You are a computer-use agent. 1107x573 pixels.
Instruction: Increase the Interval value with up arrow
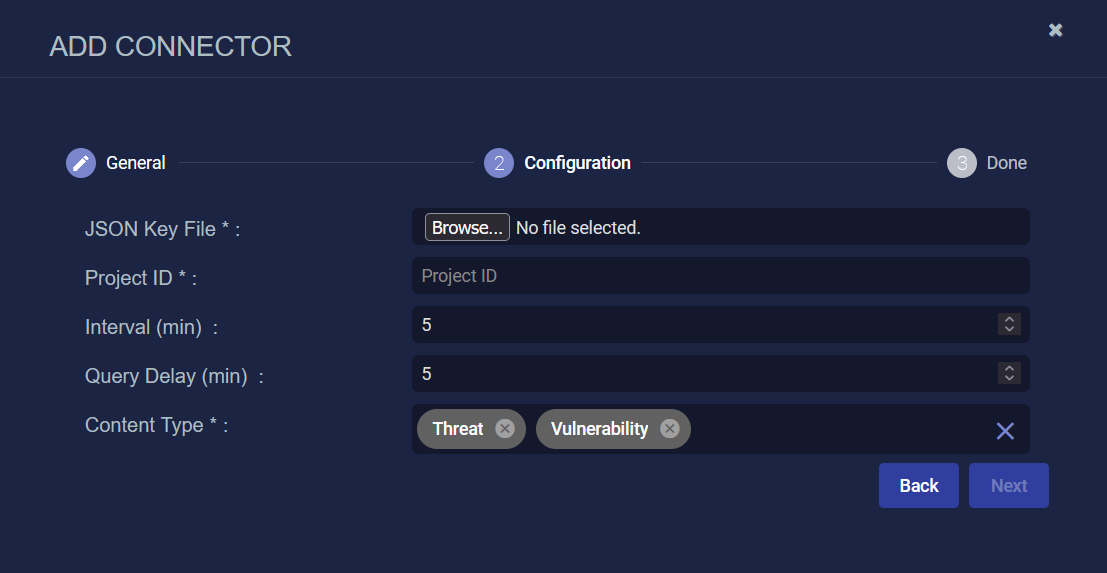point(1010,320)
